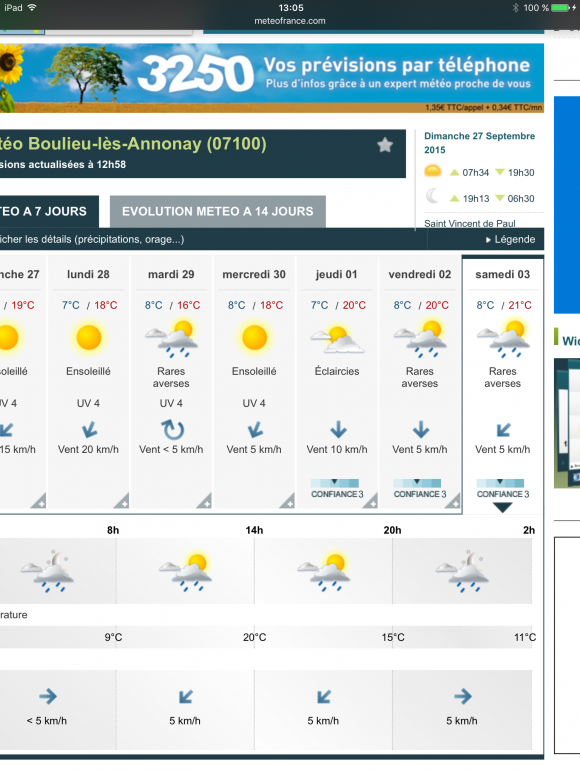Click the rotating variable wind icon under mardi 29
The width and height of the screenshot is (580, 773).
coord(173,430)
